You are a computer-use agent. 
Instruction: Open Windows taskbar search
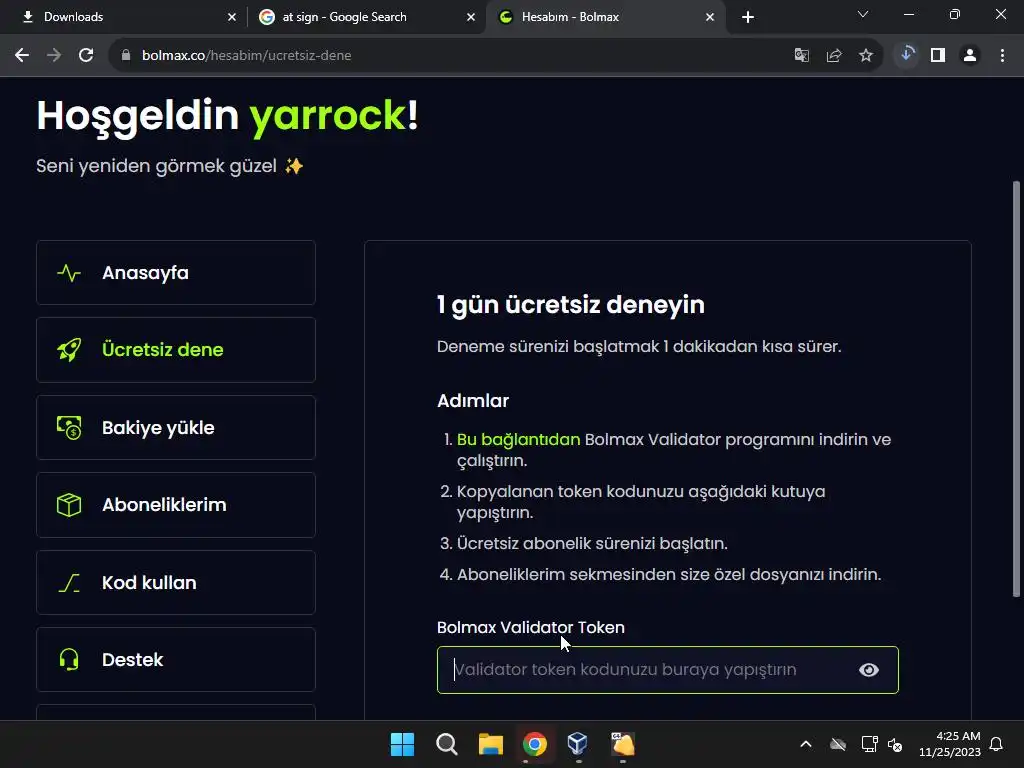point(447,744)
